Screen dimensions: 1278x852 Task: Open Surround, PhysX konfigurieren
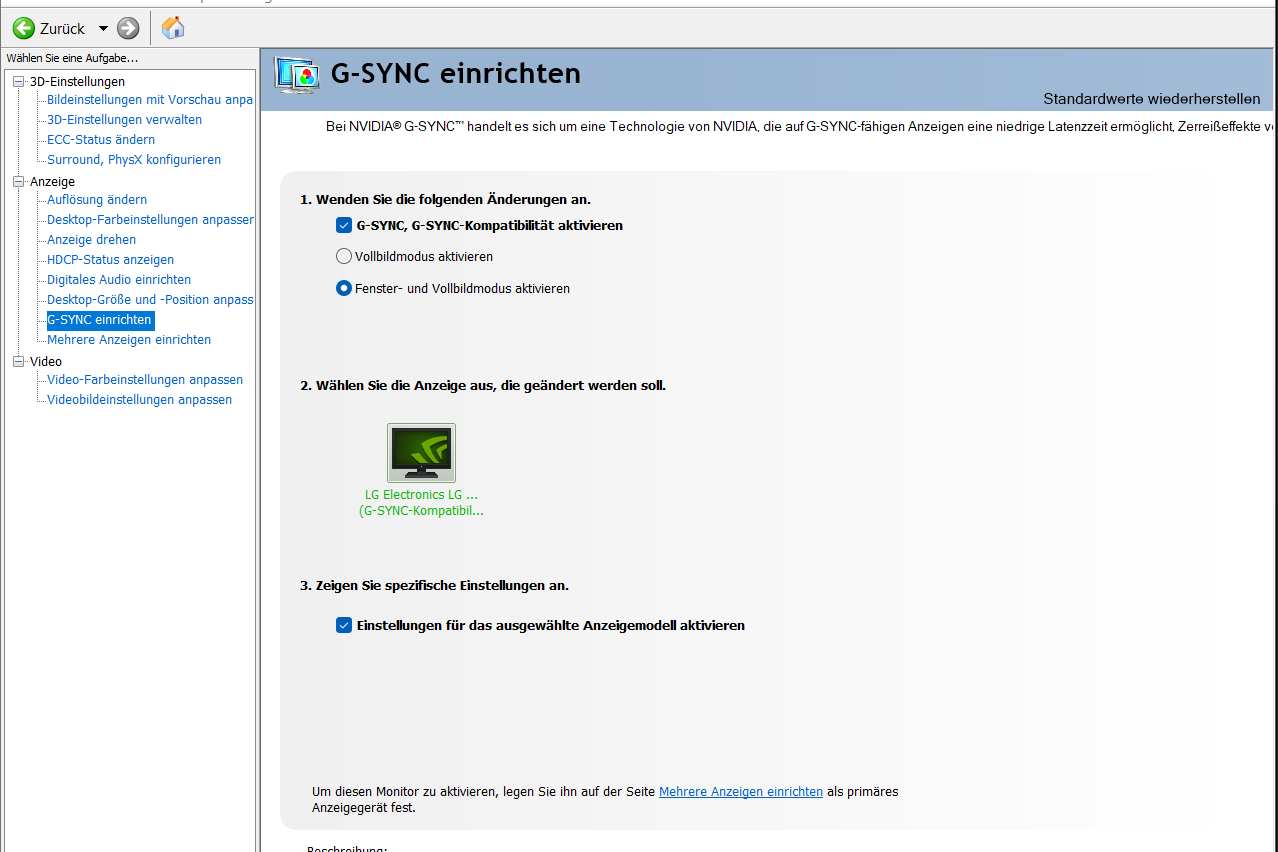134,160
